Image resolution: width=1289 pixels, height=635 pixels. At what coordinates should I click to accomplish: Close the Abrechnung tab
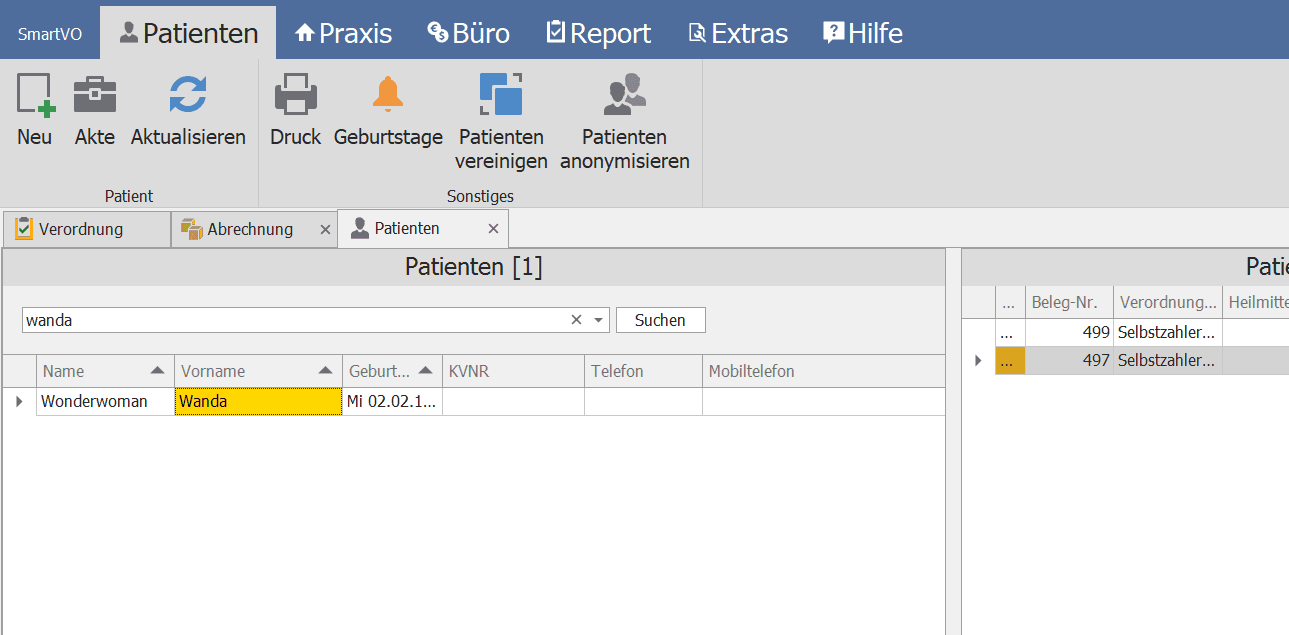point(325,230)
